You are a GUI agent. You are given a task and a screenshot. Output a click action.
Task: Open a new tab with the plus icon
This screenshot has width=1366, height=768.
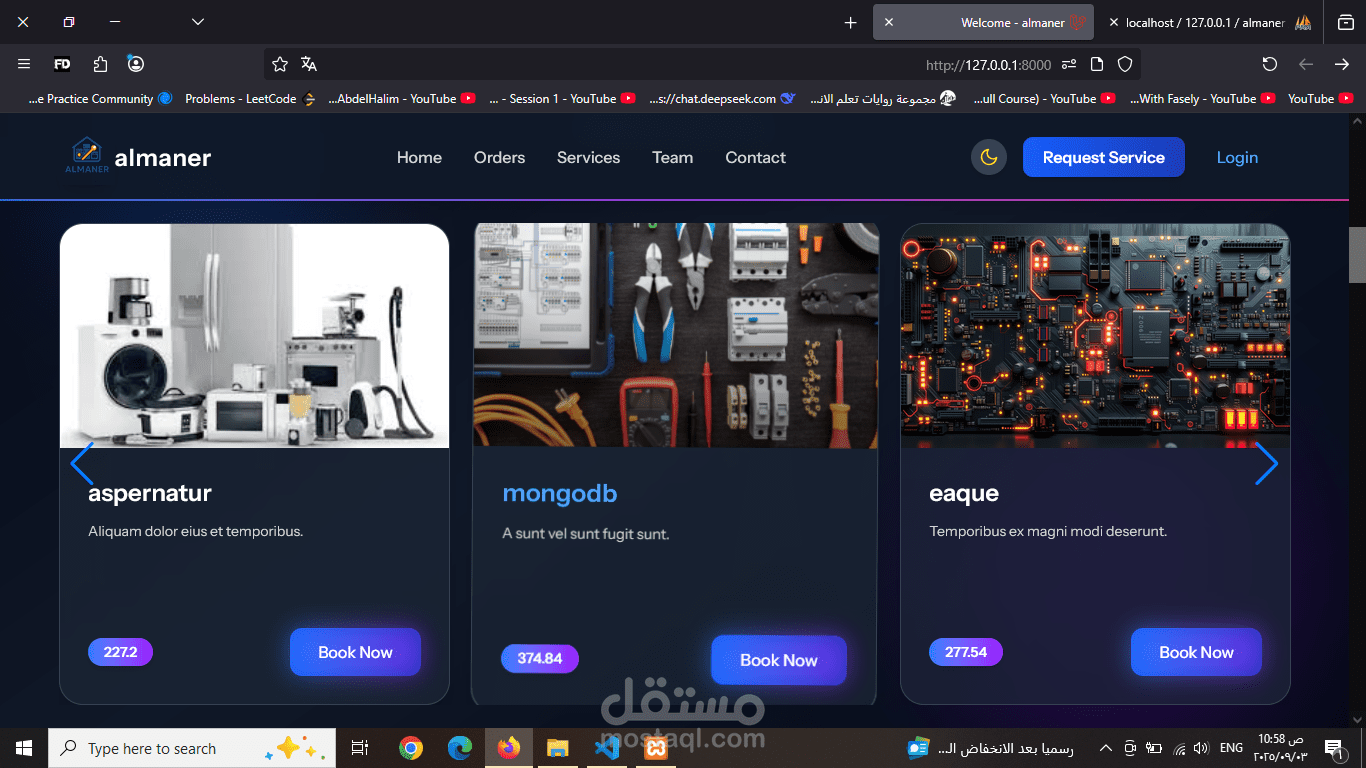(x=851, y=22)
